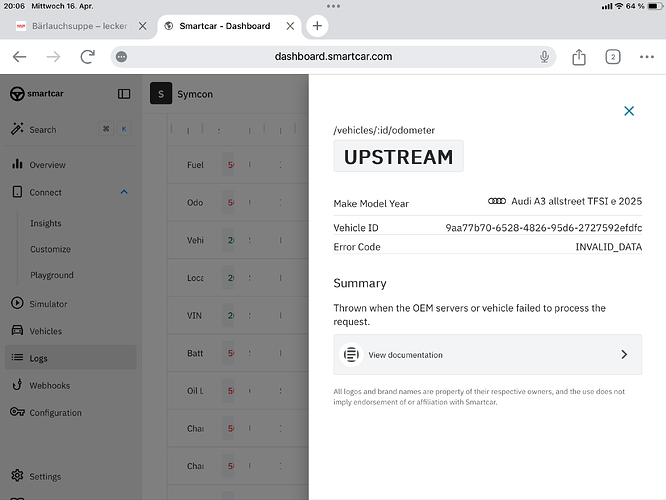The image size is (666, 500).
Task: Select the Odo log row
Action: [x=238, y=203]
